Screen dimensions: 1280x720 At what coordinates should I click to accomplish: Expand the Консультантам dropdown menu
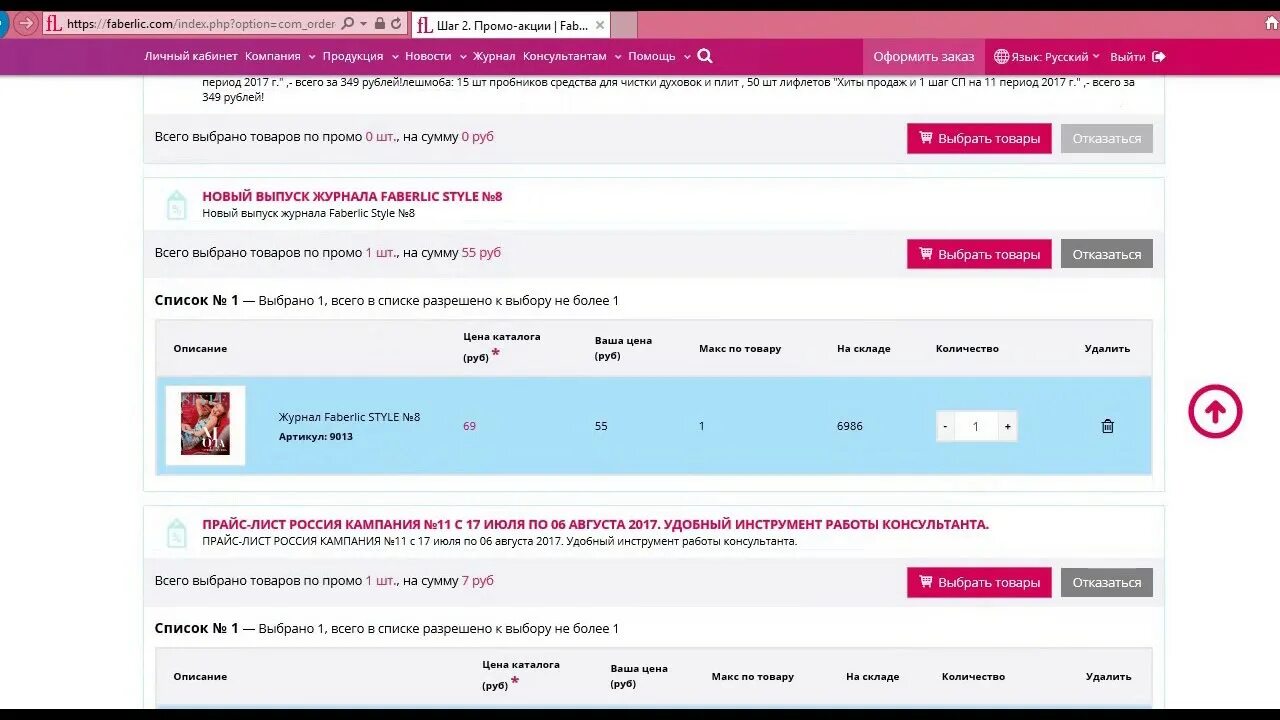click(x=572, y=57)
